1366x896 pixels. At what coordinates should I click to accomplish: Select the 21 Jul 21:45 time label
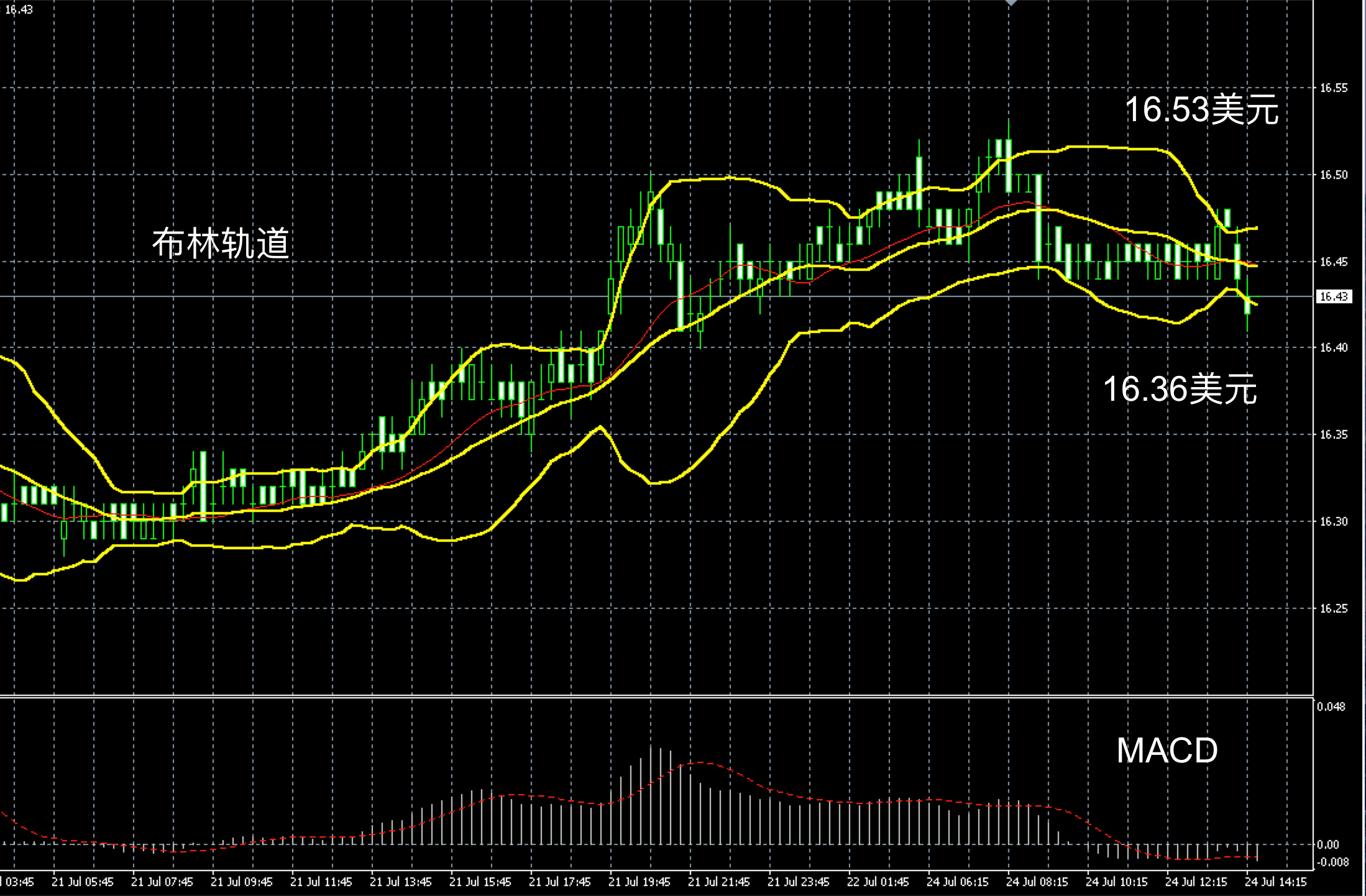(x=719, y=882)
